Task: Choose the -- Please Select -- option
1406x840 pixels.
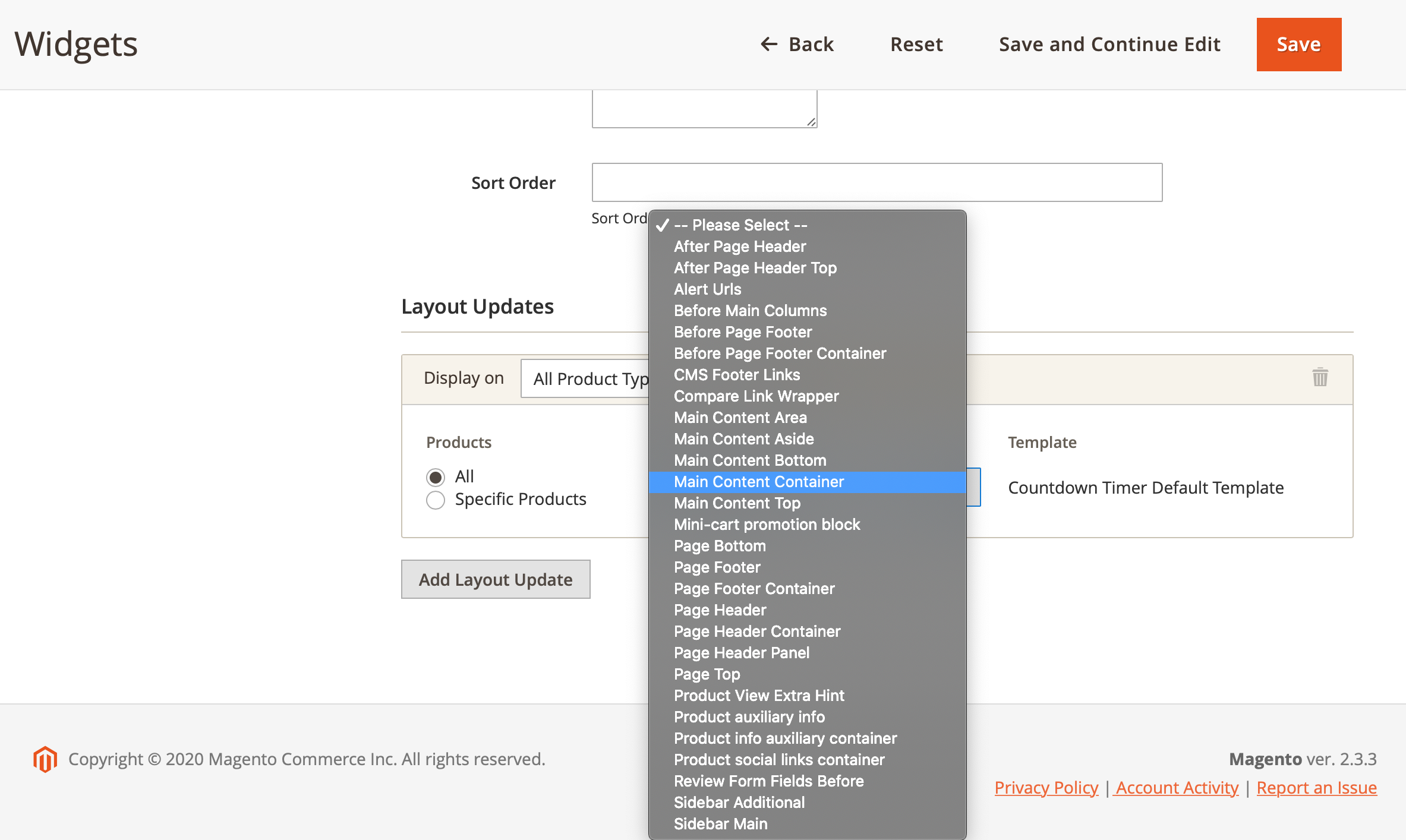Action: tap(807, 225)
